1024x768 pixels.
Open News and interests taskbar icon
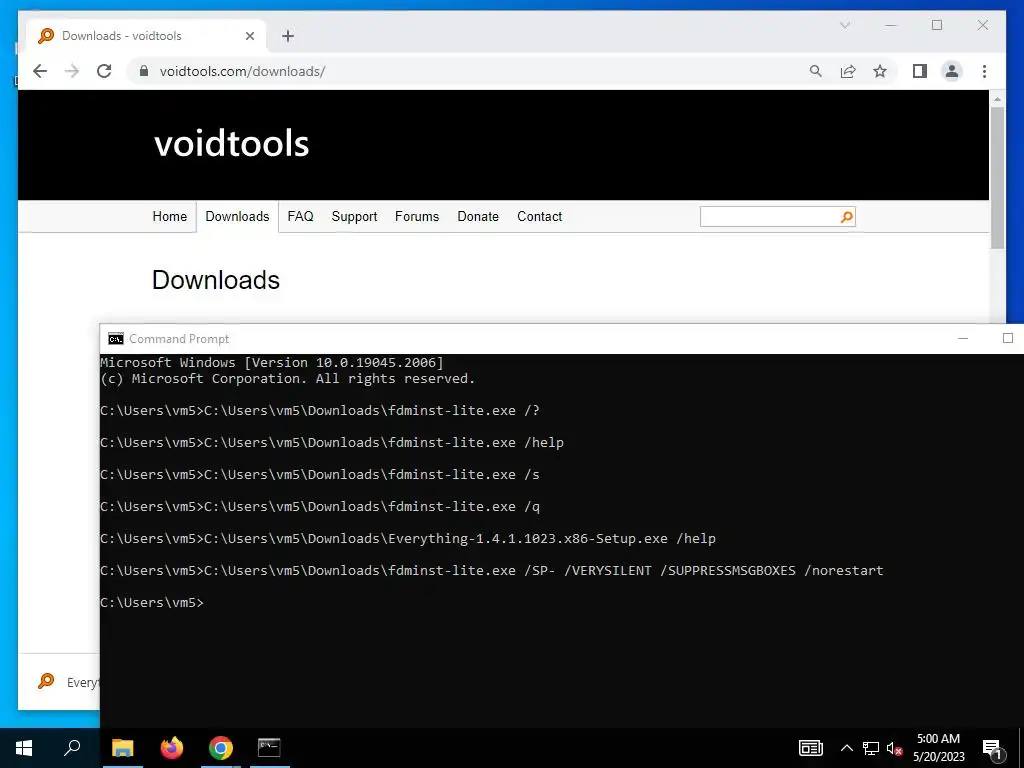[810, 748]
